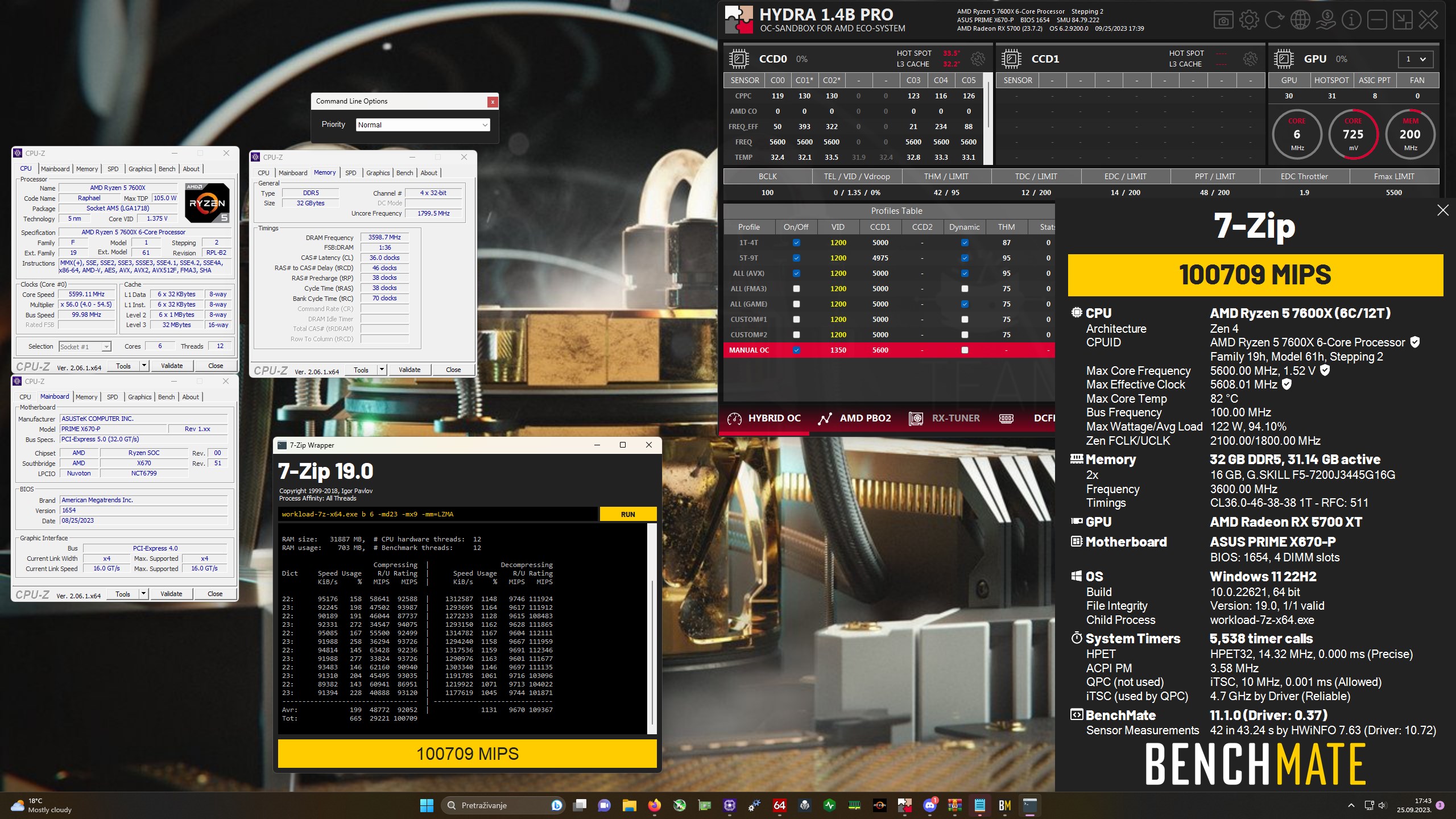Show hidden system tray icons chevron
Image resolution: width=1456 pixels, height=819 pixels.
click(x=1351, y=805)
